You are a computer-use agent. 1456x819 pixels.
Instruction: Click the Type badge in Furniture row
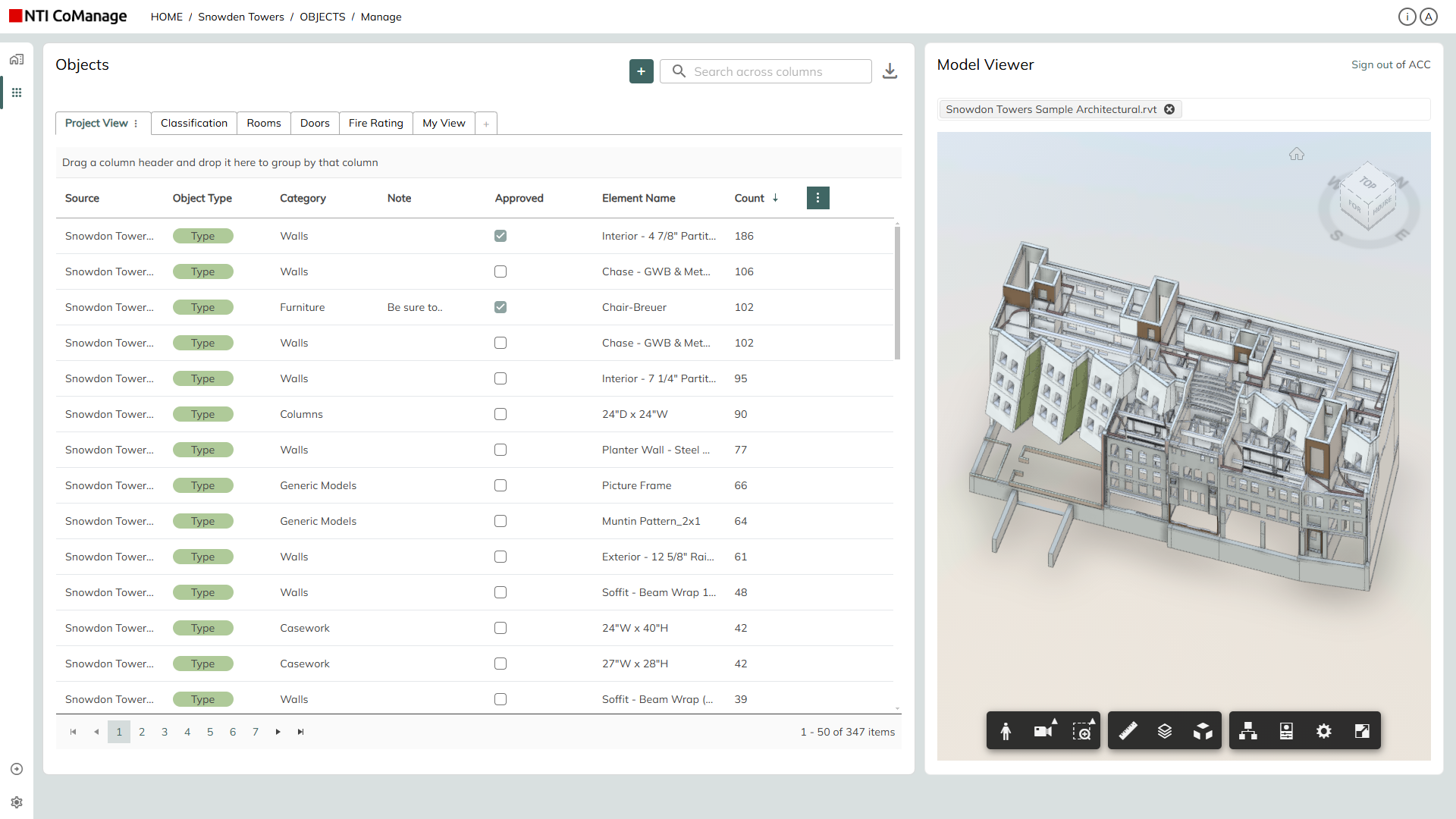[202, 307]
